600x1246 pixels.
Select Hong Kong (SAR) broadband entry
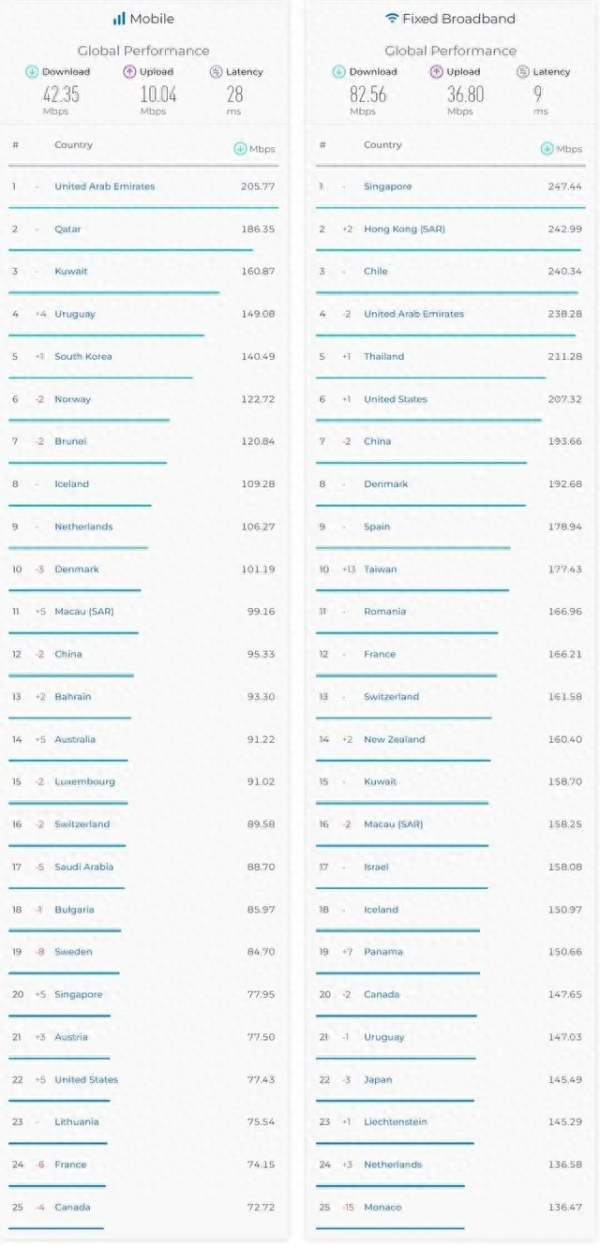pyautogui.click(x=404, y=229)
